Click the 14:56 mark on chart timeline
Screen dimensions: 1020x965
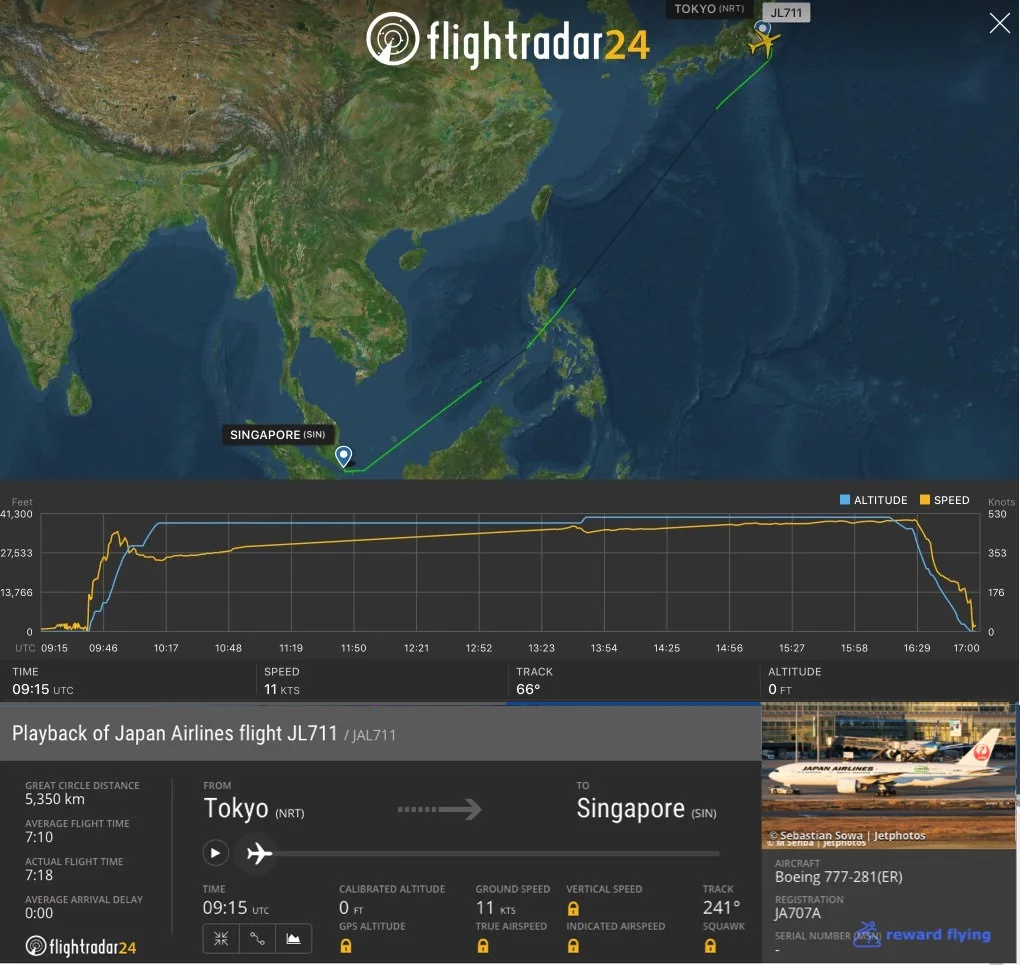[x=729, y=648]
